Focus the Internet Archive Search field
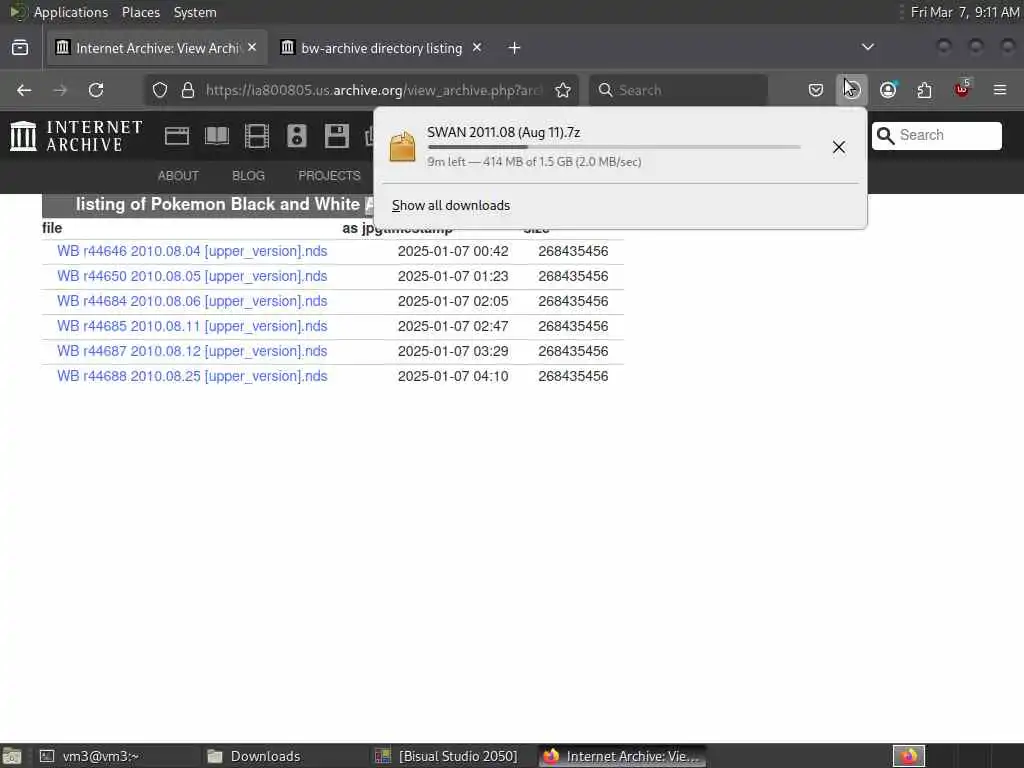This screenshot has height=768, width=1024. pos(936,135)
